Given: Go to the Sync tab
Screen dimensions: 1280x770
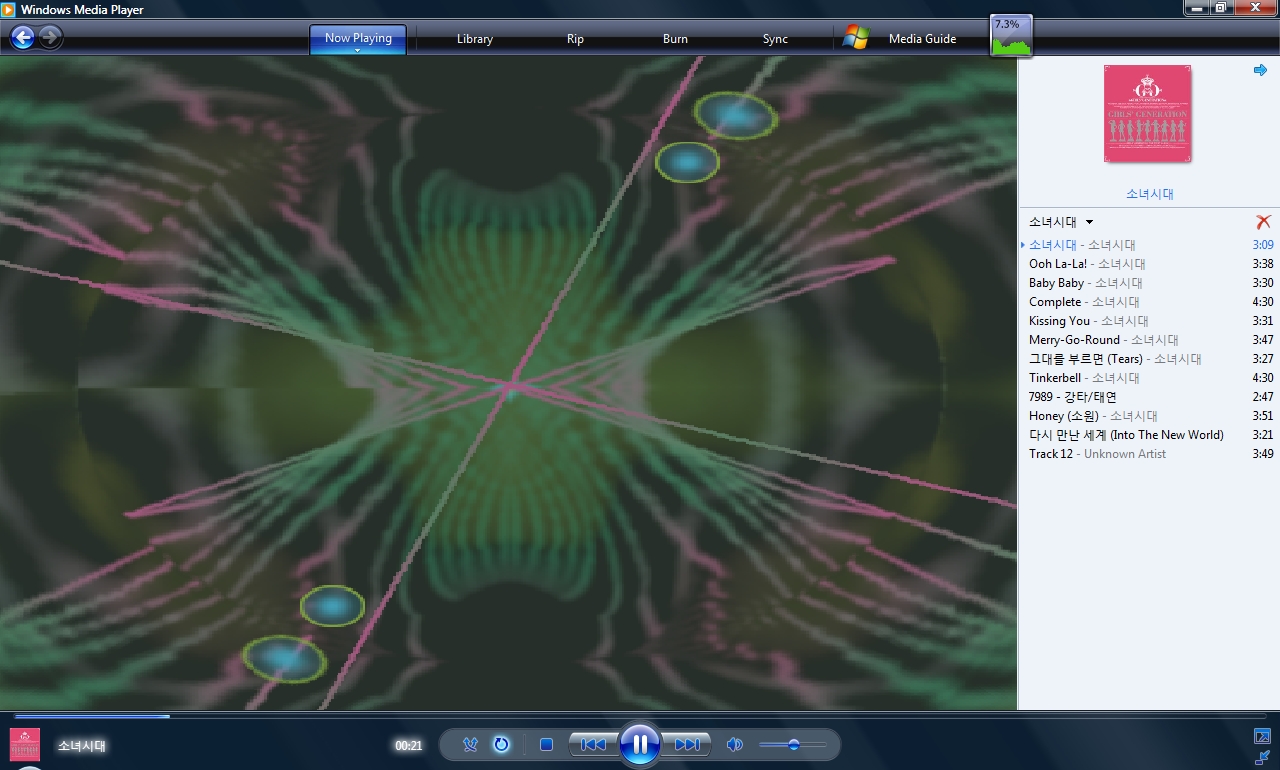Looking at the screenshot, I should 776,39.
